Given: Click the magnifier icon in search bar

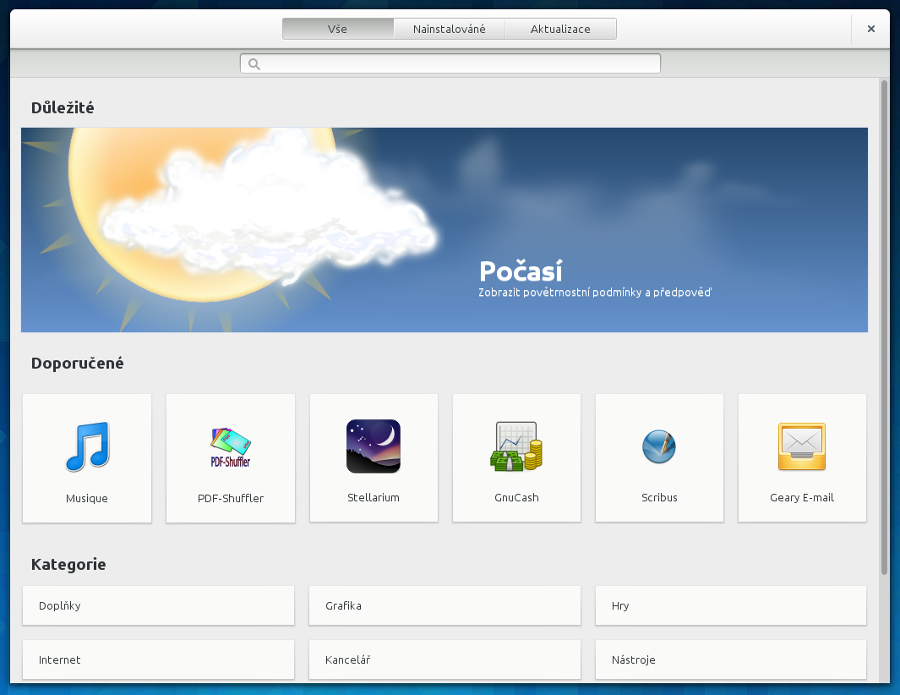Looking at the screenshot, I should click(254, 64).
